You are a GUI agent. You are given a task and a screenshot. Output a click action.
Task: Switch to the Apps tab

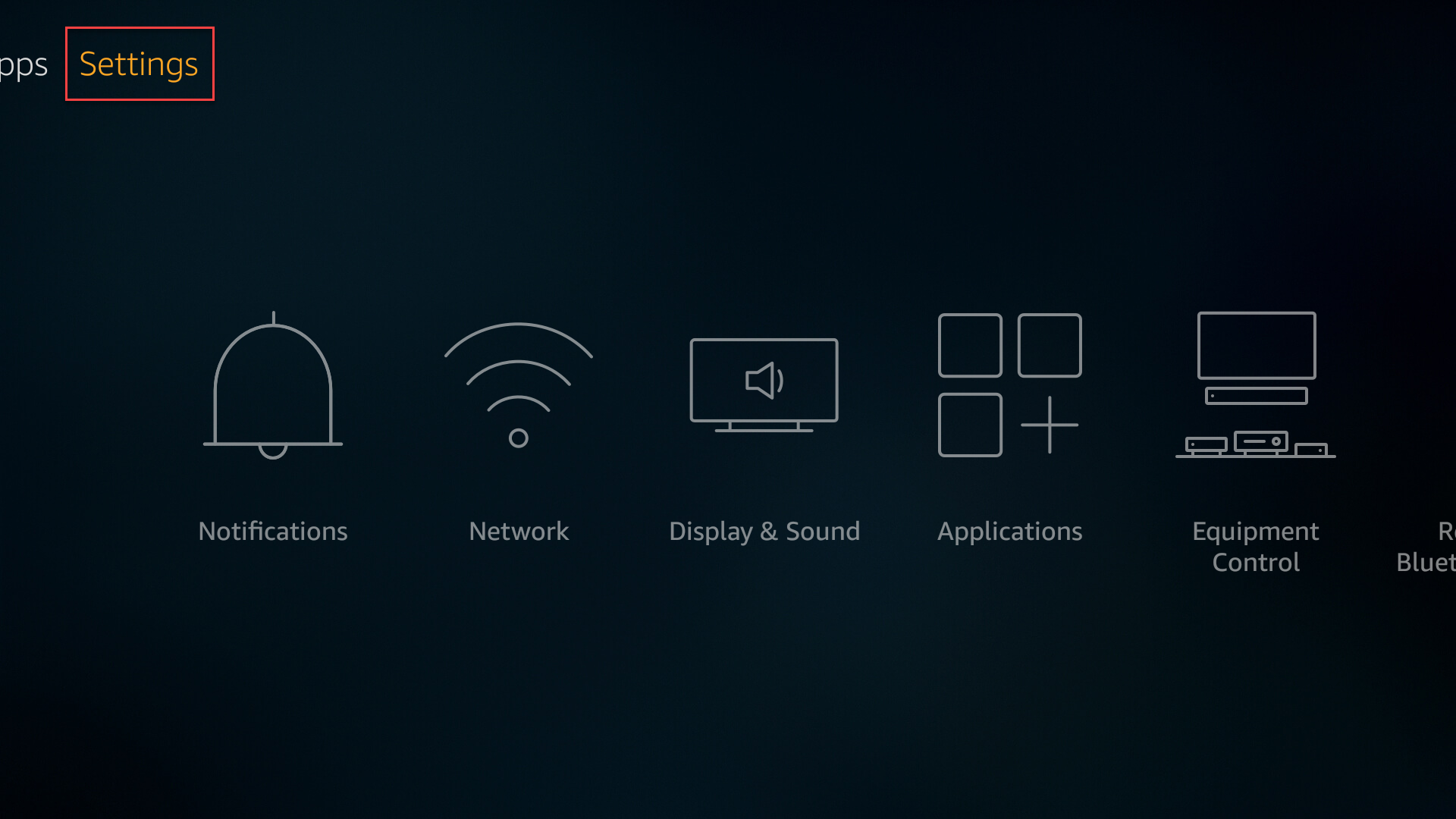pos(23,66)
